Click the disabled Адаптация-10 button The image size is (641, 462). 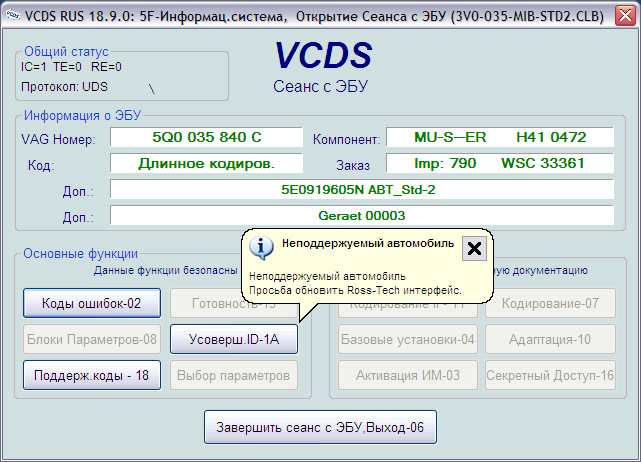click(550, 339)
